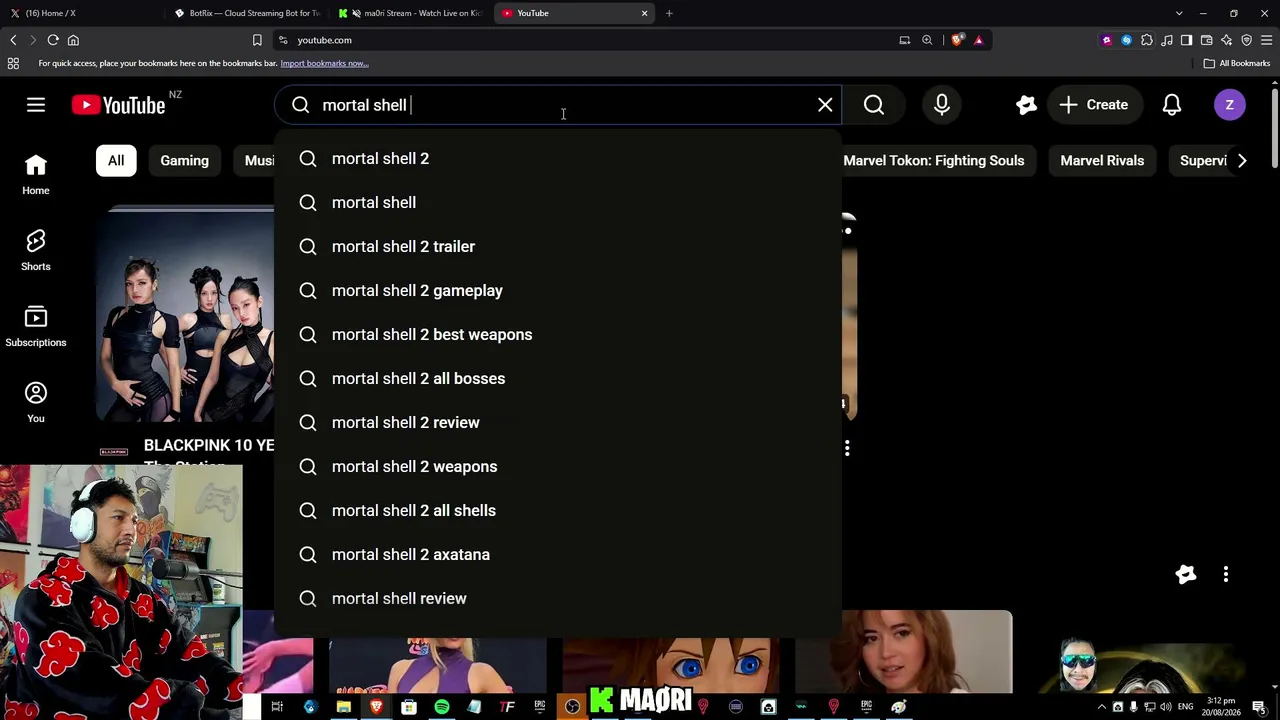Open YouTube notifications bell
Viewport: 1280px width, 720px height.
coord(1172,105)
